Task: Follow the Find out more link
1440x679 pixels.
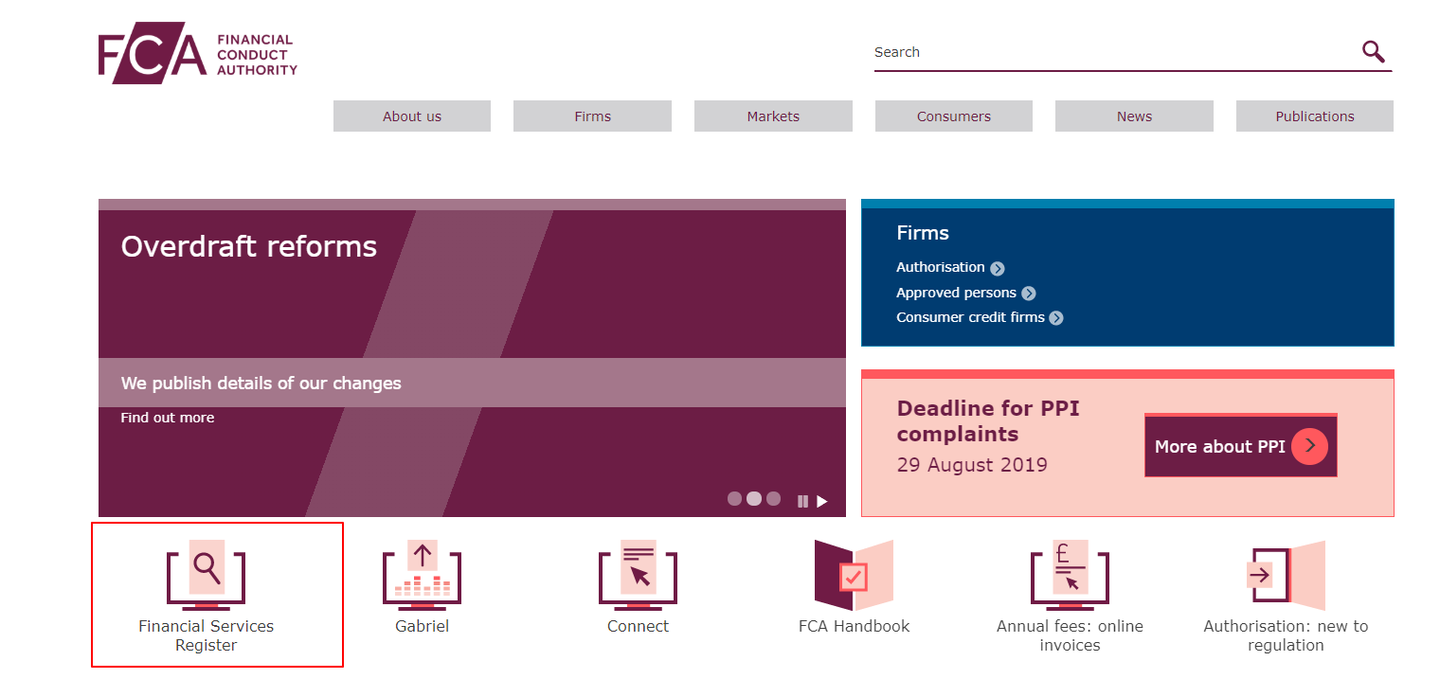Action: point(167,417)
